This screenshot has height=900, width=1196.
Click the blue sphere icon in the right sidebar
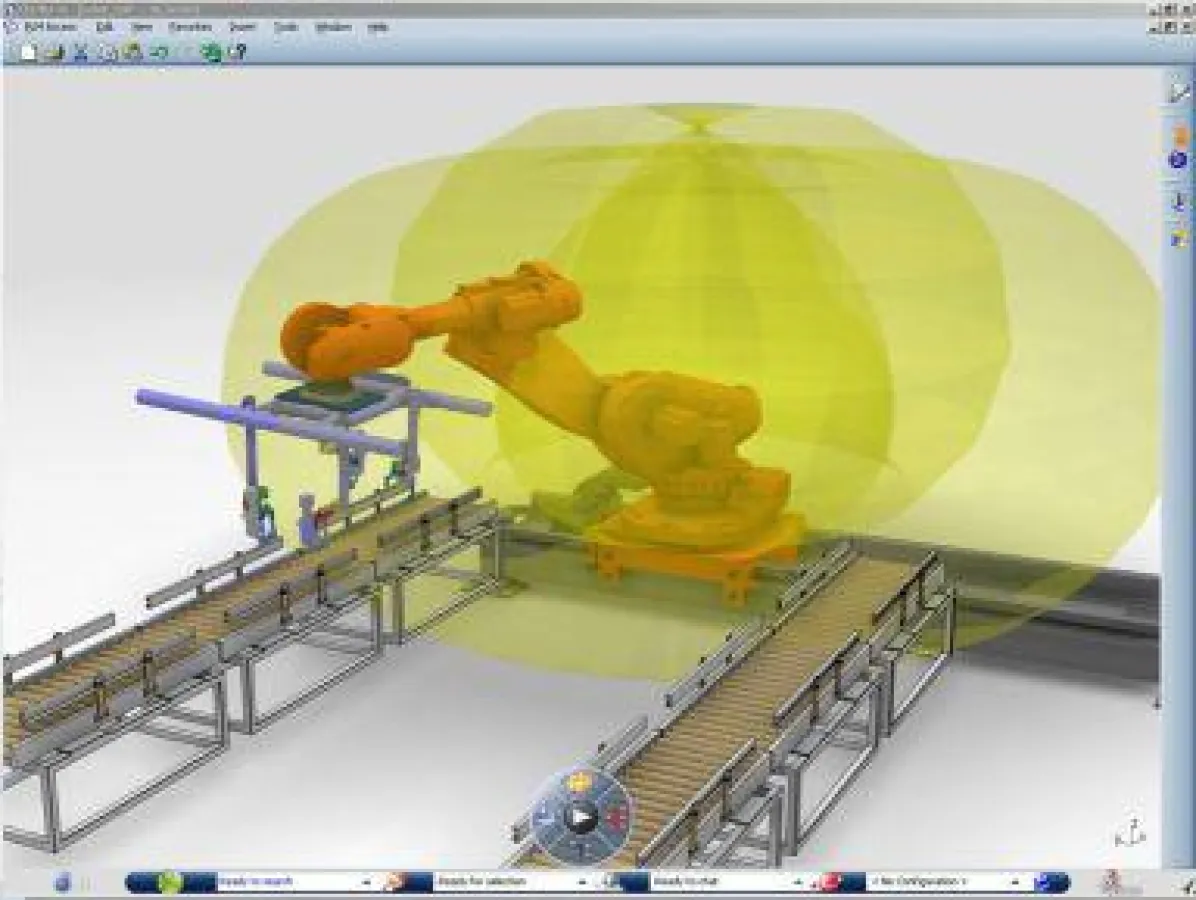[1178, 160]
